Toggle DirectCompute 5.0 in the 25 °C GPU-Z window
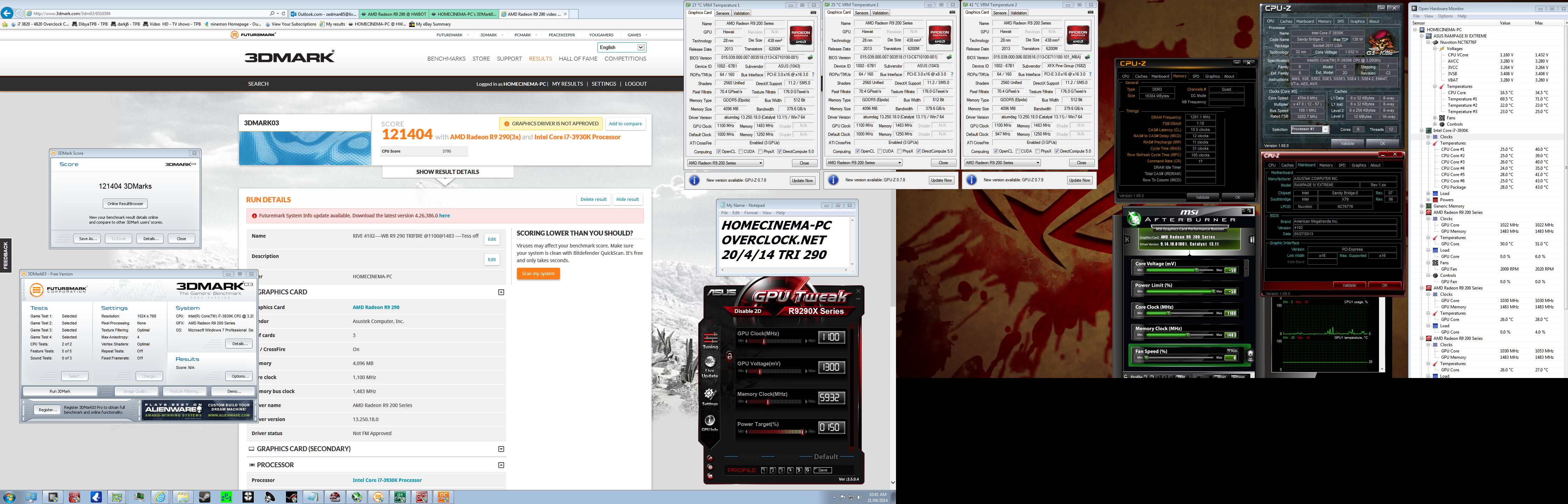Screen dimensions: 1568x504 [918, 152]
